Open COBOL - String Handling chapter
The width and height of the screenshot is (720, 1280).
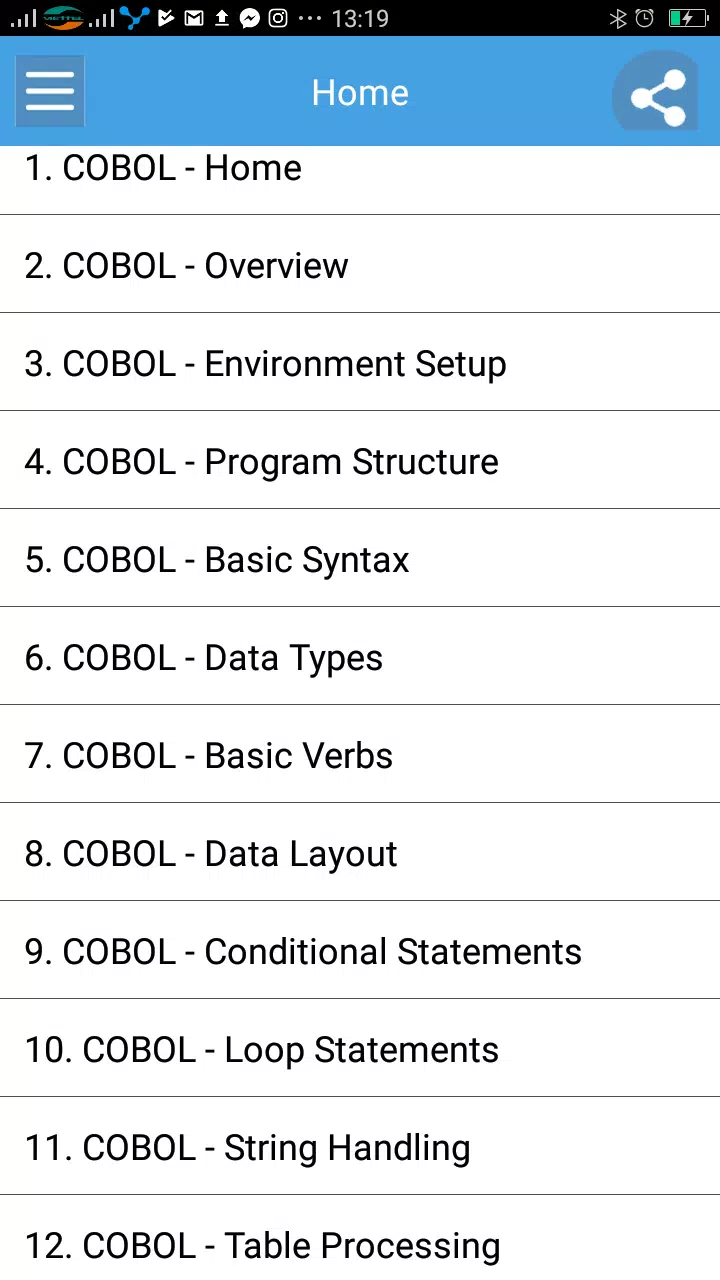point(360,1146)
